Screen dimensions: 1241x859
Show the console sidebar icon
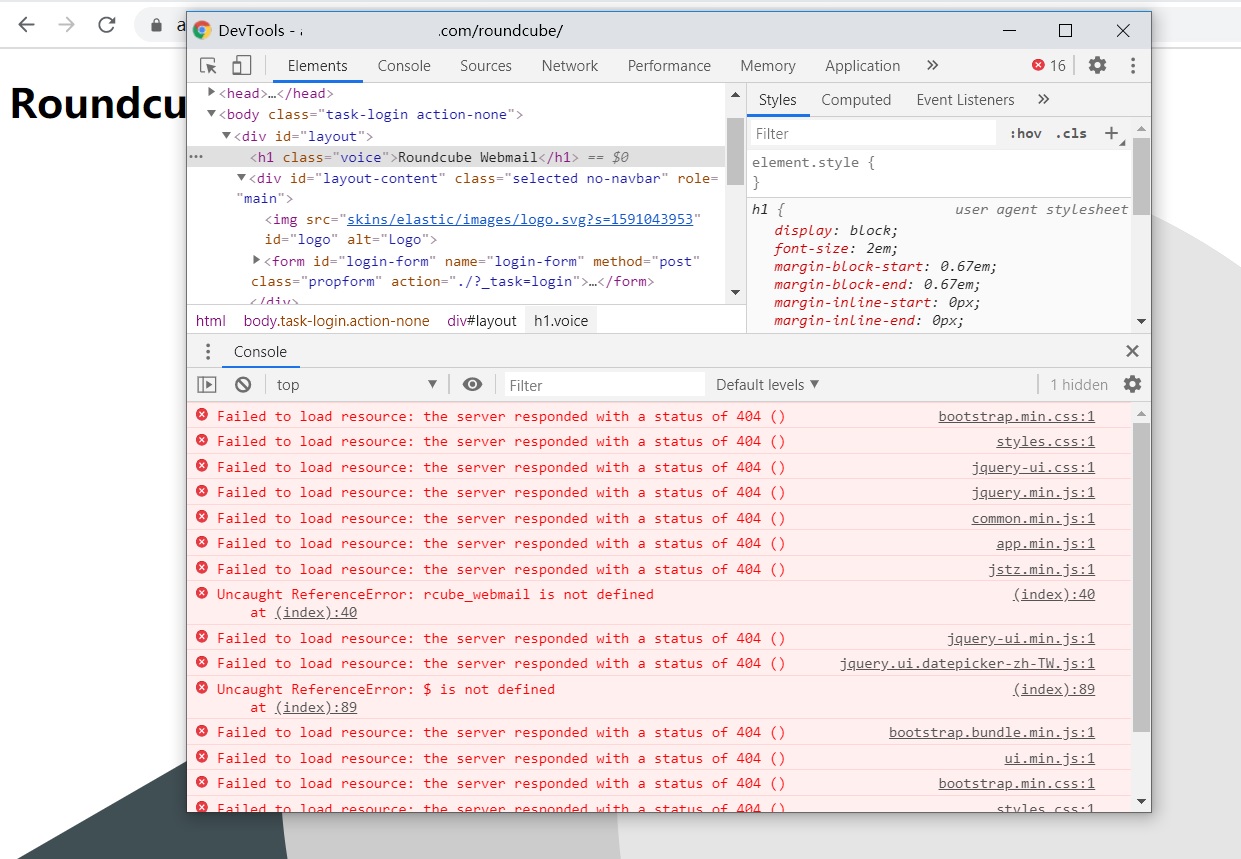tap(207, 385)
